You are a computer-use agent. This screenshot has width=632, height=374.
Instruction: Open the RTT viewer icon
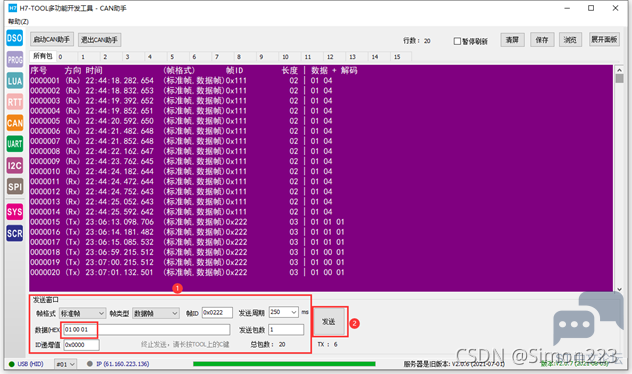click(x=15, y=102)
